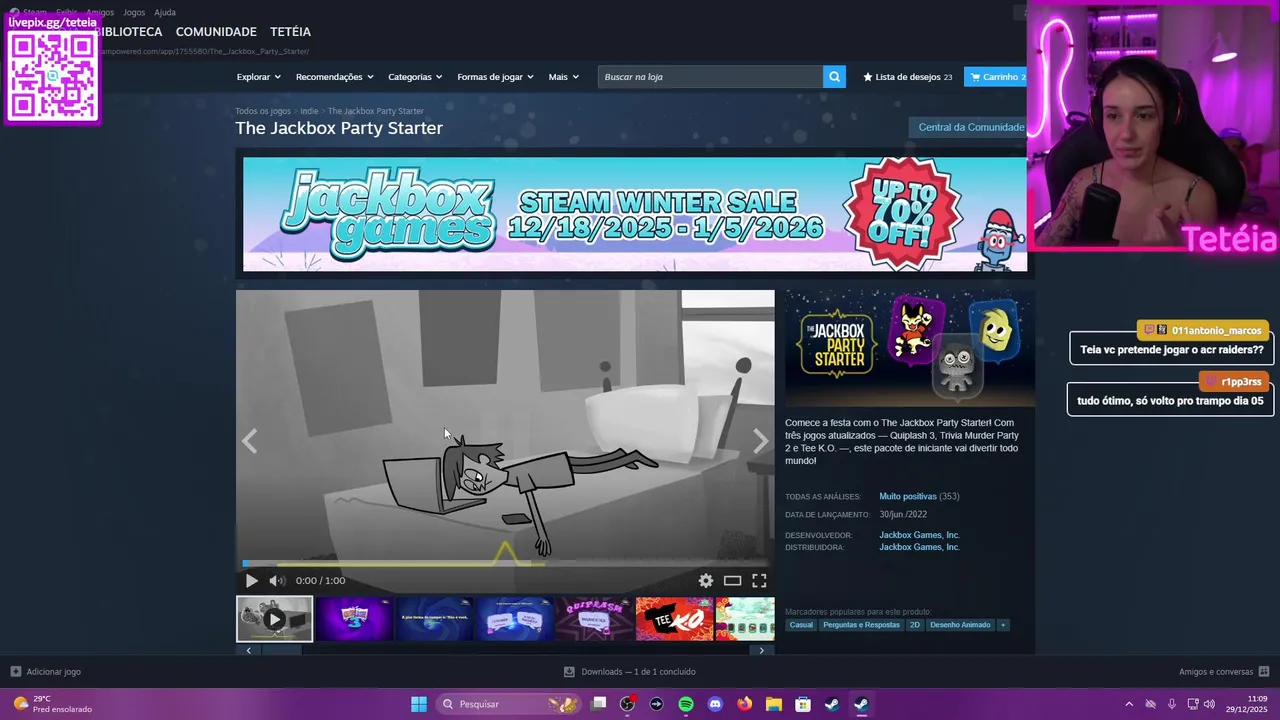
Task: Focus the Buscar na loja search field
Action: pyautogui.click(x=710, y=77)
